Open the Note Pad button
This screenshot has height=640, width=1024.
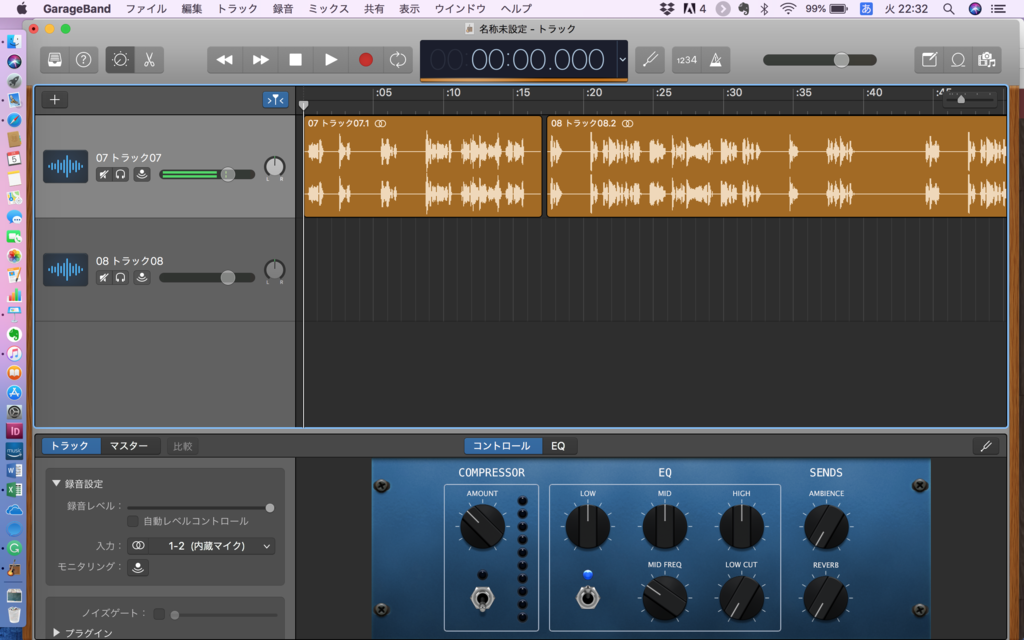pyautogui.click(x=929, y=60)
